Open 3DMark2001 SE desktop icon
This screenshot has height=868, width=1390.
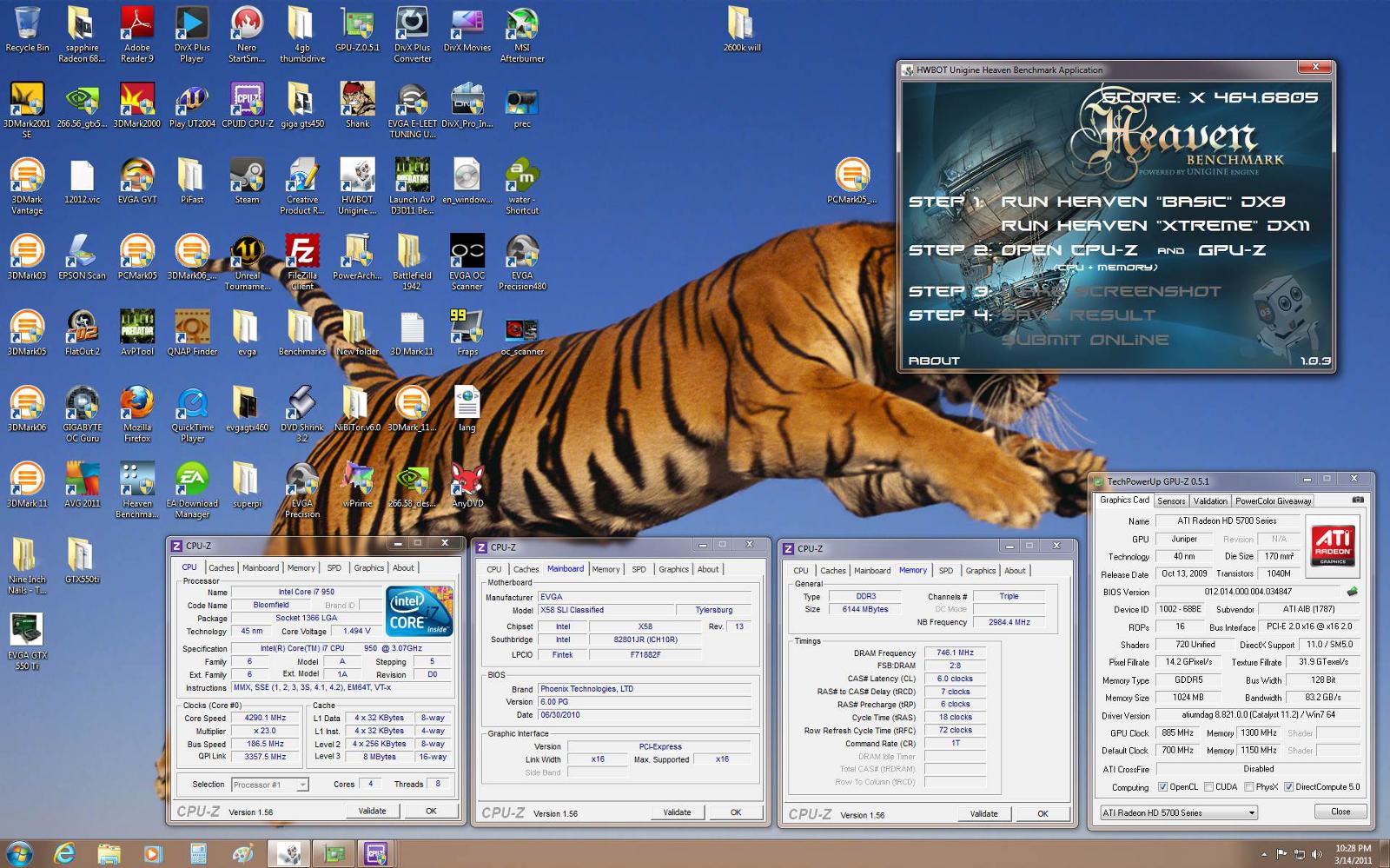27,110
